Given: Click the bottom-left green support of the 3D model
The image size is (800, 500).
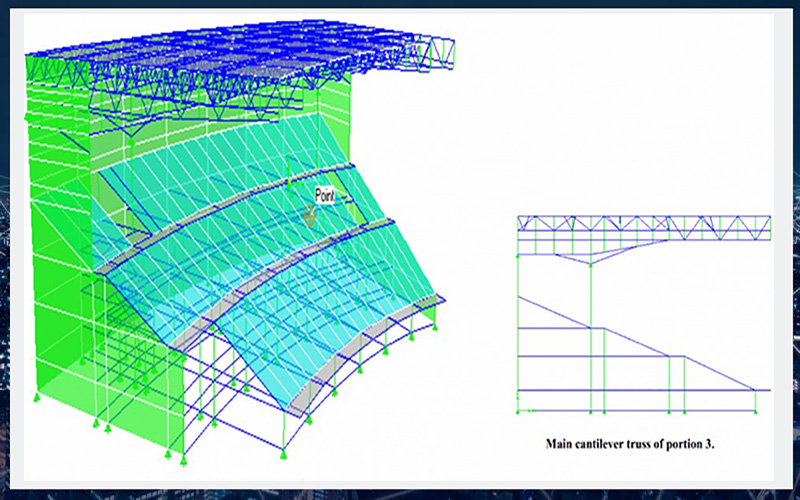Looking at the screenshot, I should pyautogui.click(x=37, y=398).
